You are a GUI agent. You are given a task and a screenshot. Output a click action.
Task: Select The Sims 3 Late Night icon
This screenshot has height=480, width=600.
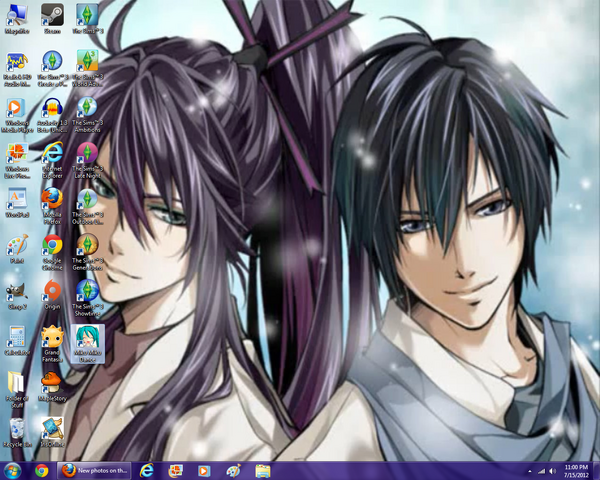tap(88, 161)
